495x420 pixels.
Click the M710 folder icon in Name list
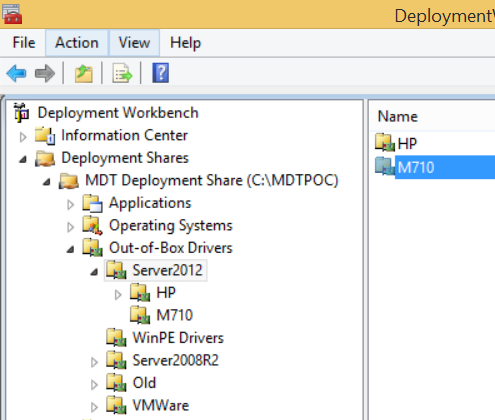385,166
